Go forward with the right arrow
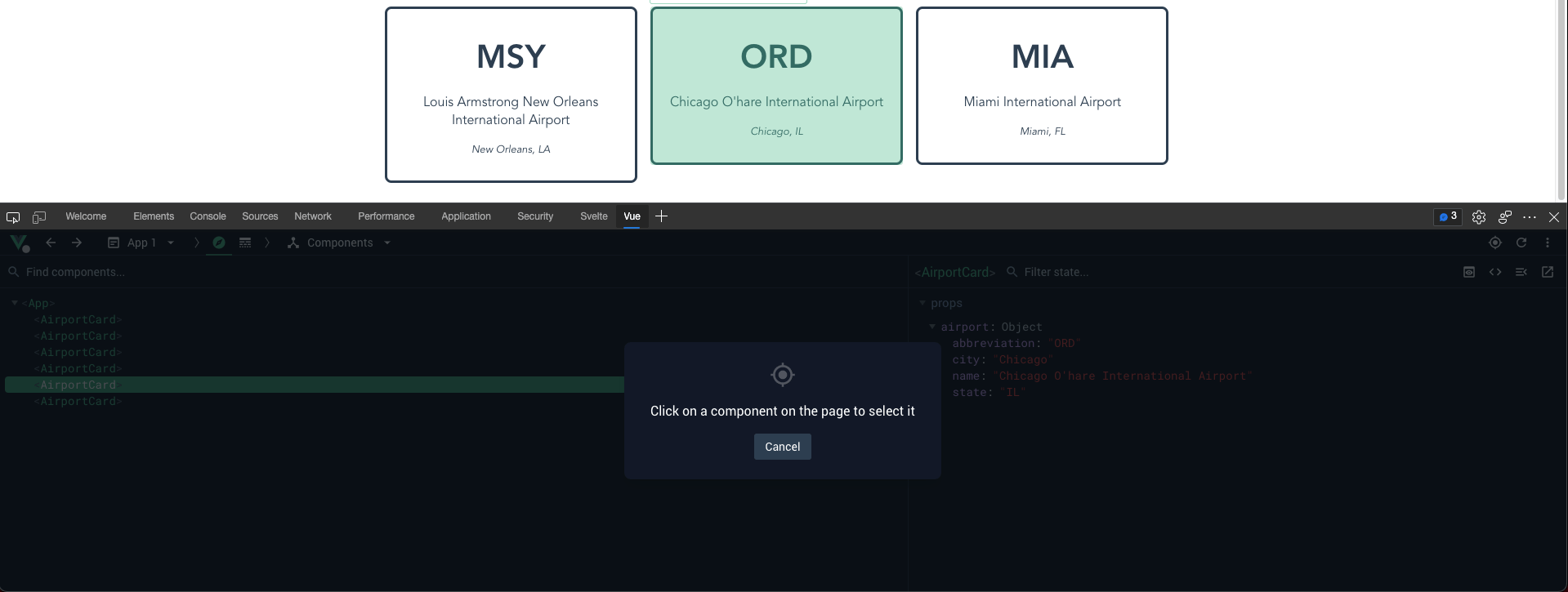 pos(77,243)
